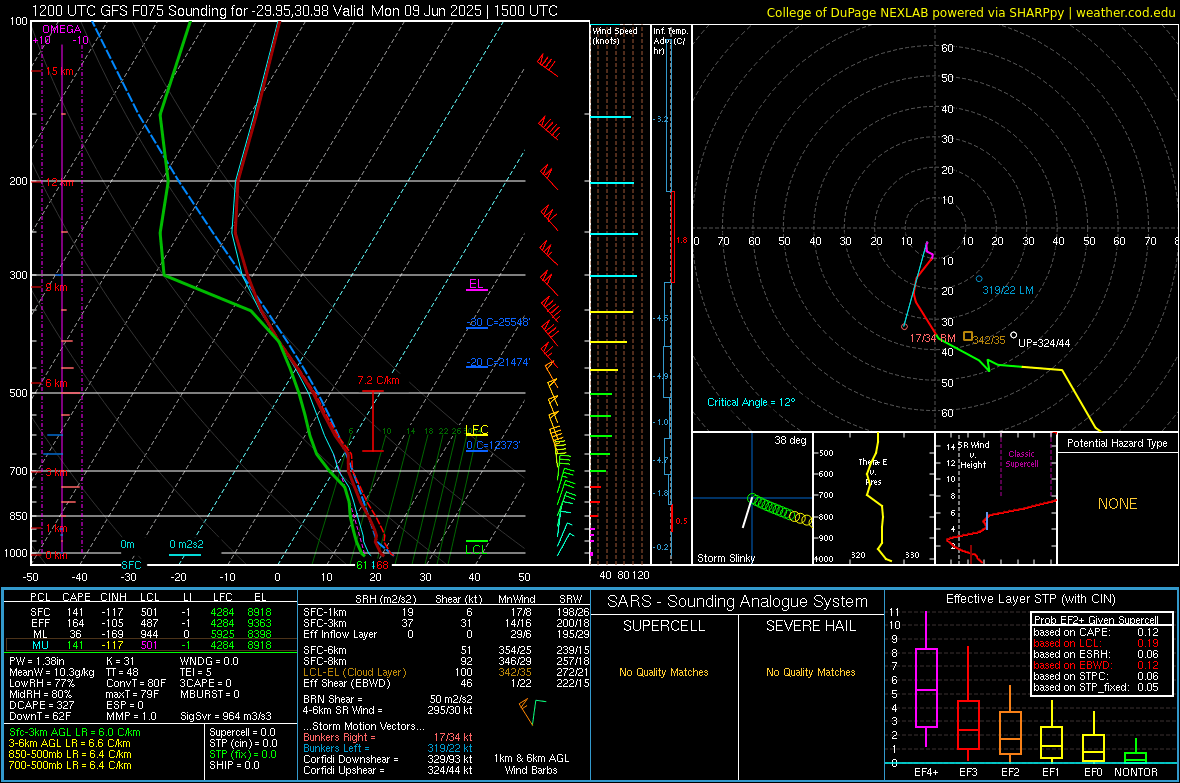Click the 'Theta-E v. Pres' label

(873, 471)
